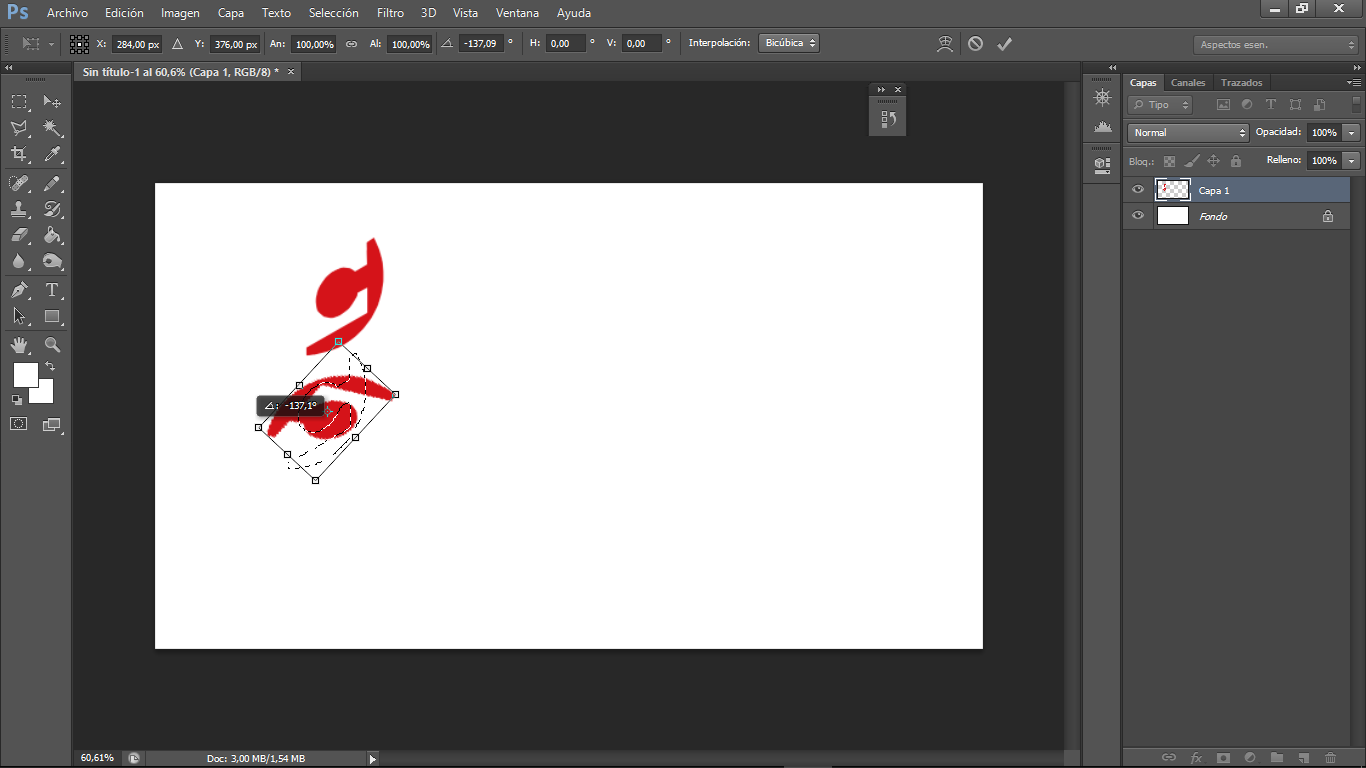Select the Rectangular Marquee tool

click(x=19, y=101)
